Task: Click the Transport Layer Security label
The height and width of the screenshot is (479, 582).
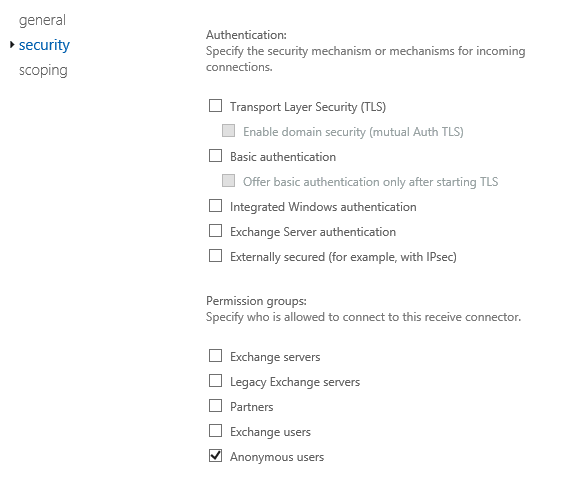Action: click(308, 107)
